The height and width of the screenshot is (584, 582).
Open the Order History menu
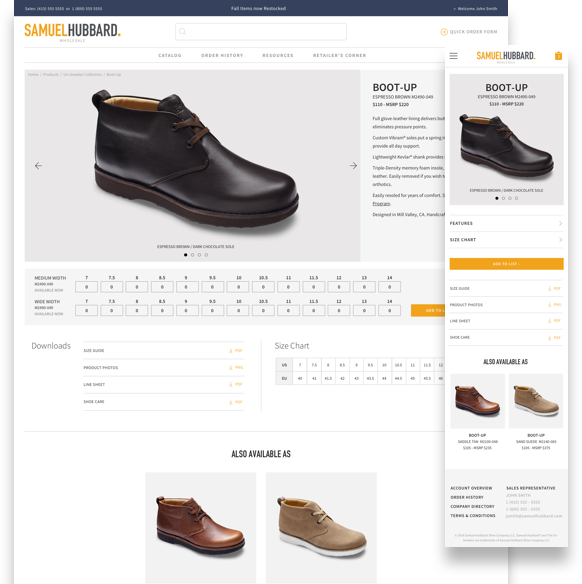(x=222, y=55)
